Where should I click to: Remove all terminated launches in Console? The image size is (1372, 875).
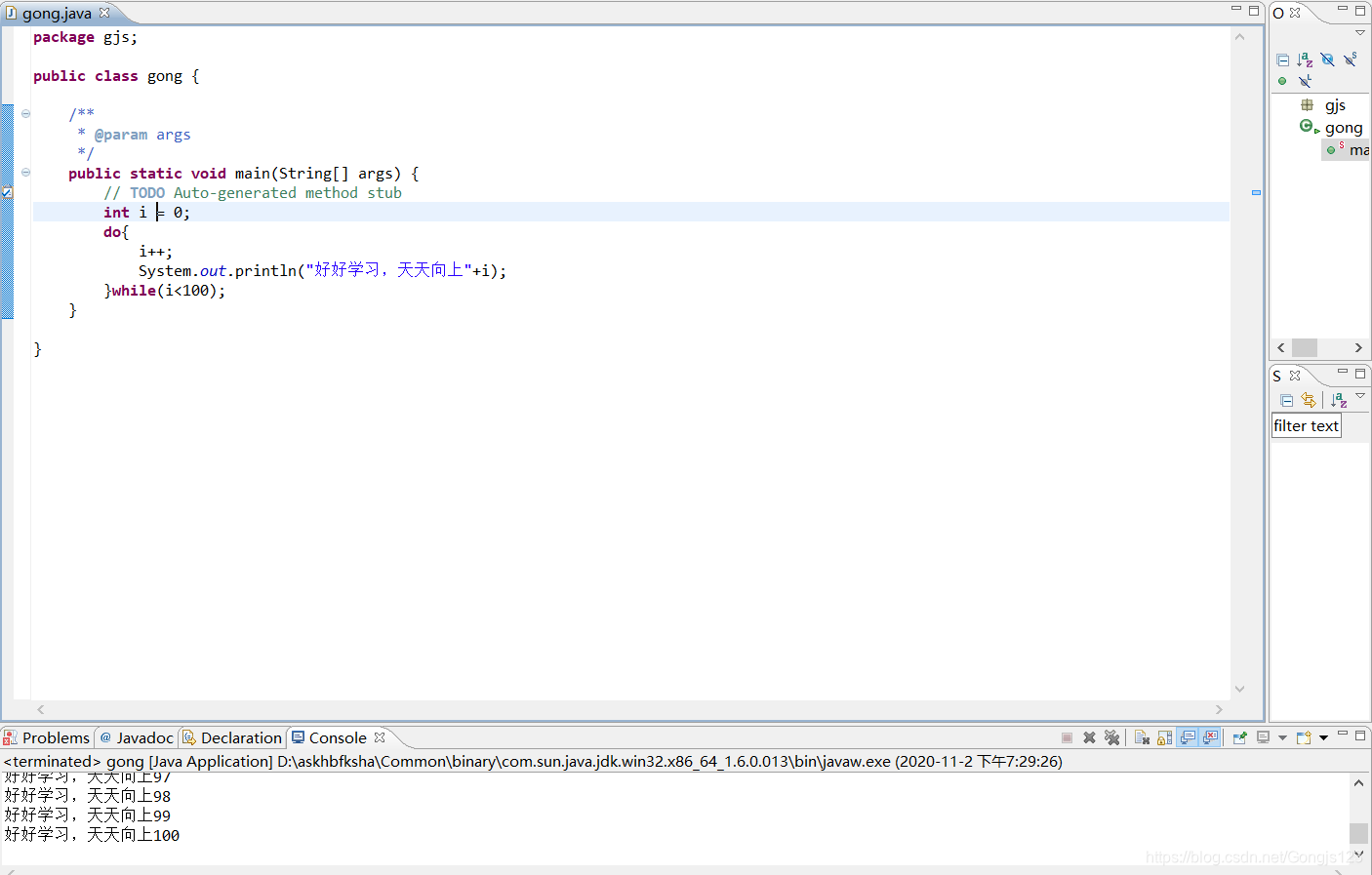1111,738
